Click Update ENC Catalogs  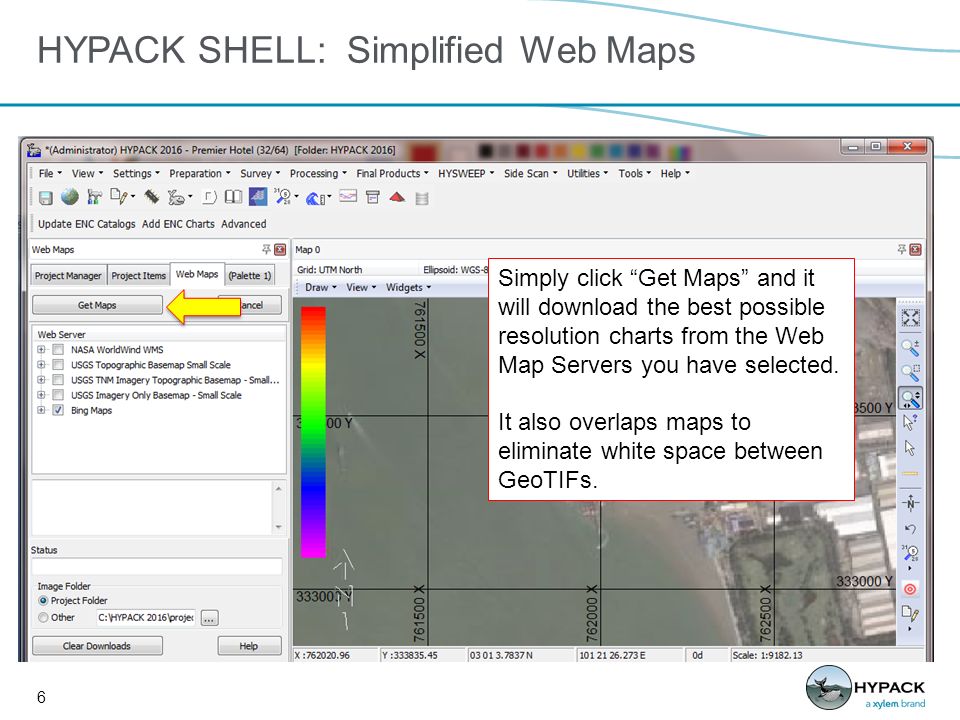point(86,224)
